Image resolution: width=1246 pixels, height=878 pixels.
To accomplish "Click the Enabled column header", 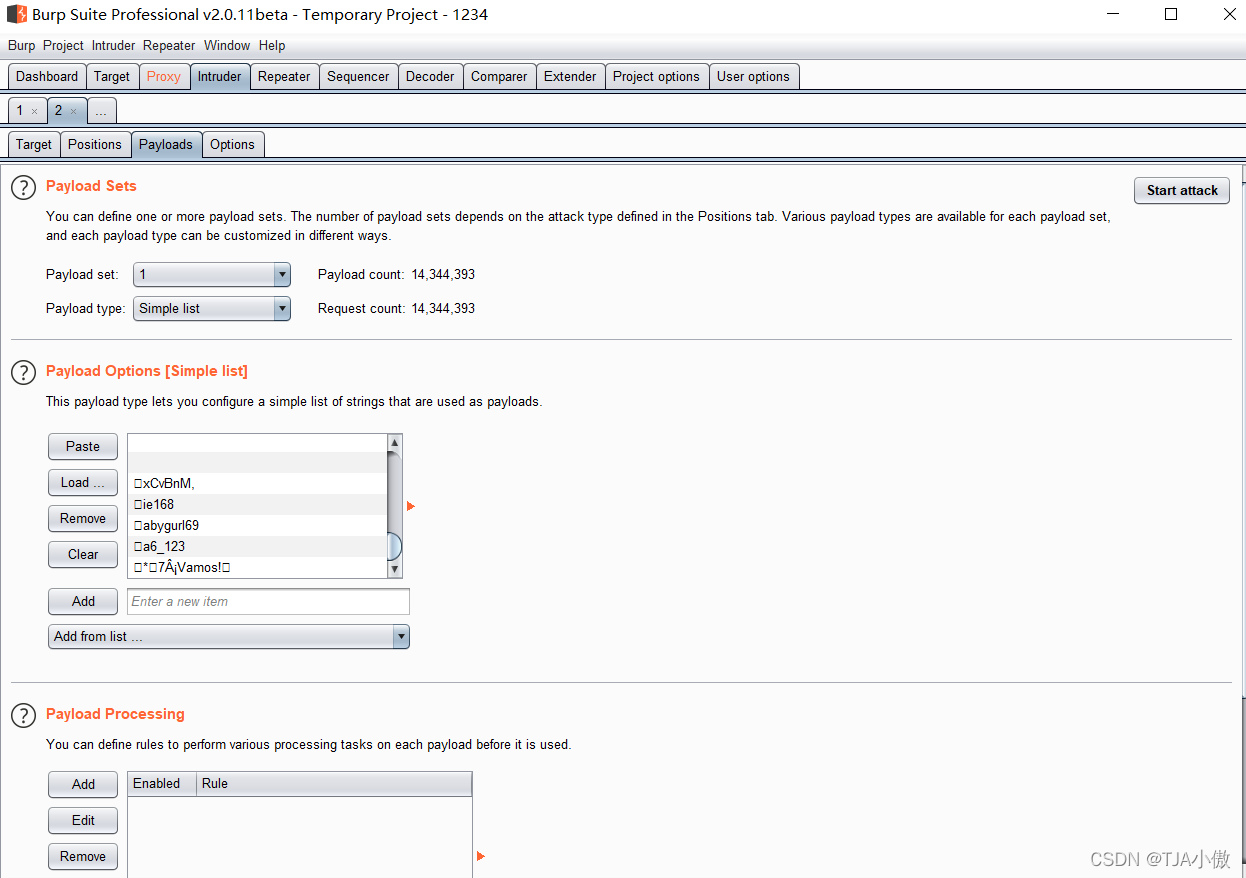I will (162, 783).
